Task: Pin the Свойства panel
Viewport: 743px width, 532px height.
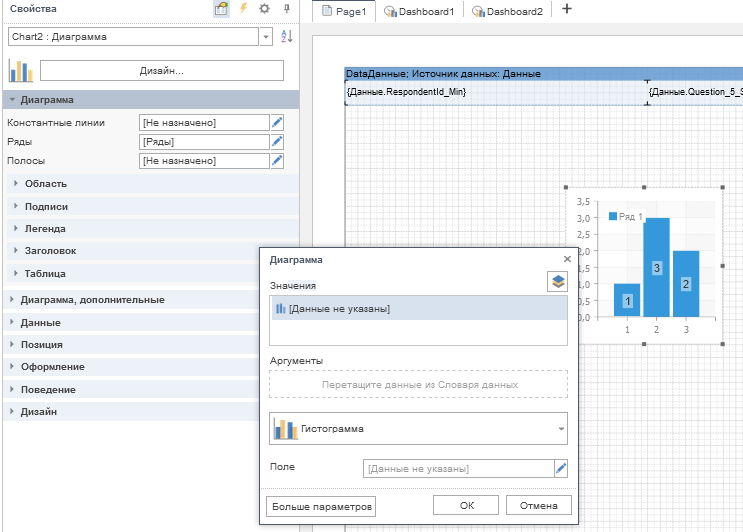Action: (x=287, y=9)
